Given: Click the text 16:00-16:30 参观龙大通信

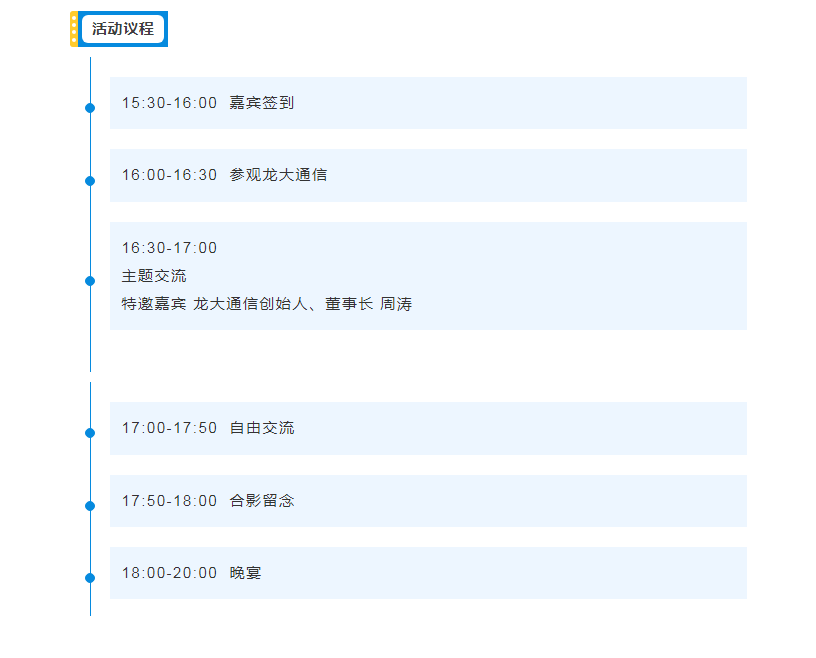Looking at the screenshot, I should point(224,175).
